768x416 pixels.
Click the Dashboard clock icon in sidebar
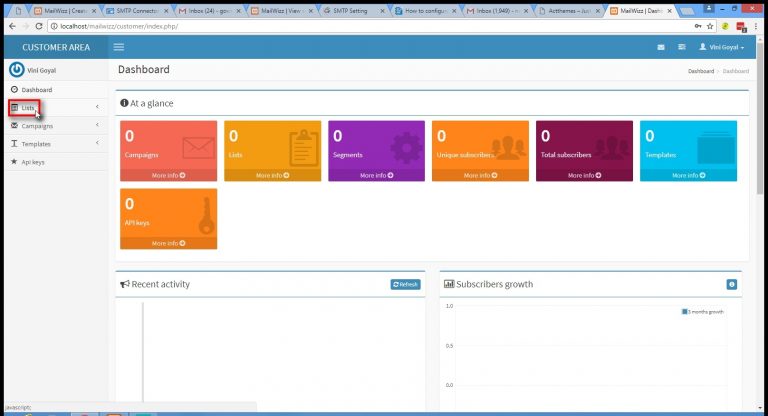[x=14, y=90]
